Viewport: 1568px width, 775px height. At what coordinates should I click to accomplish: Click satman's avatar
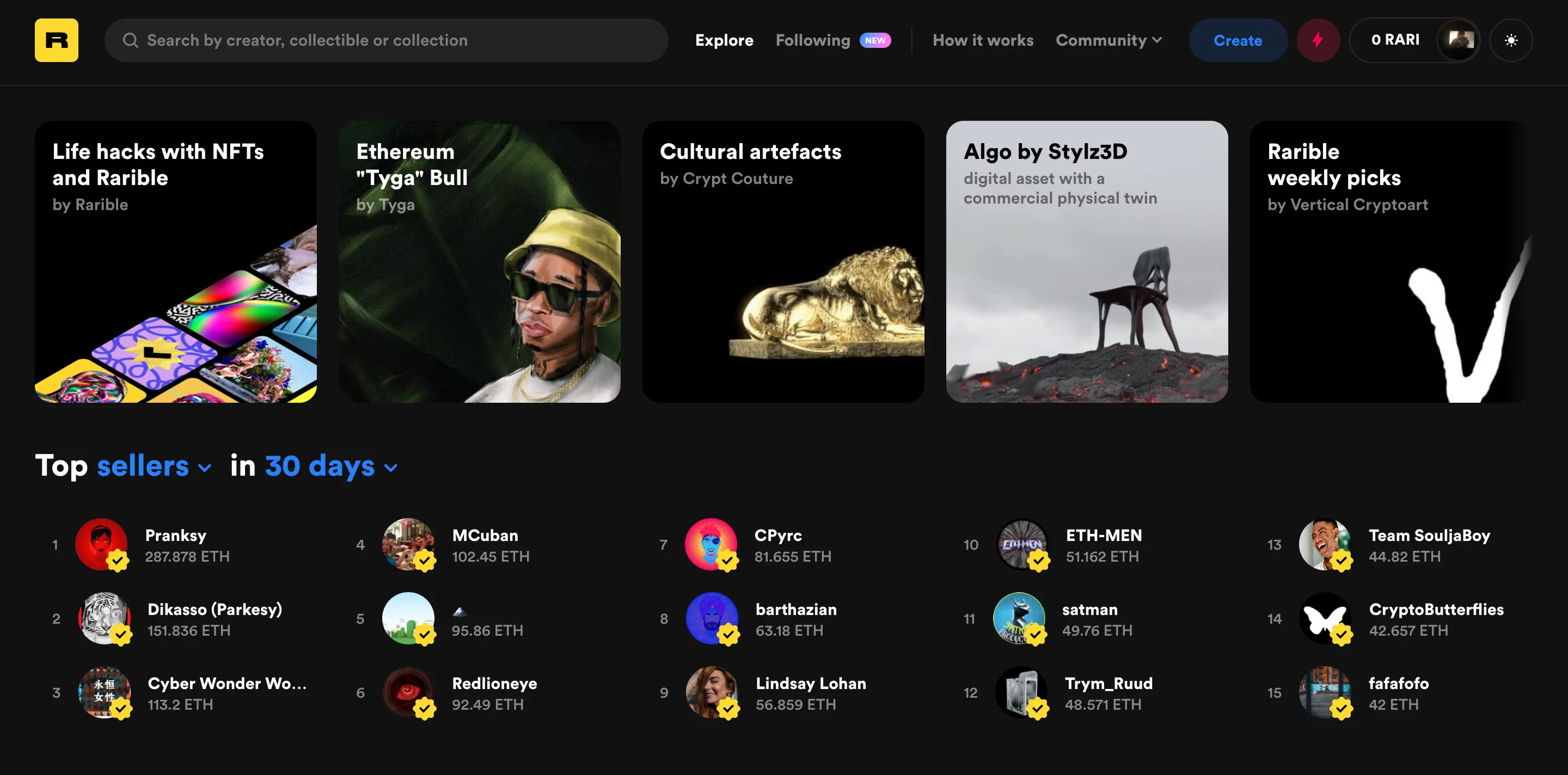point(1019,618)
